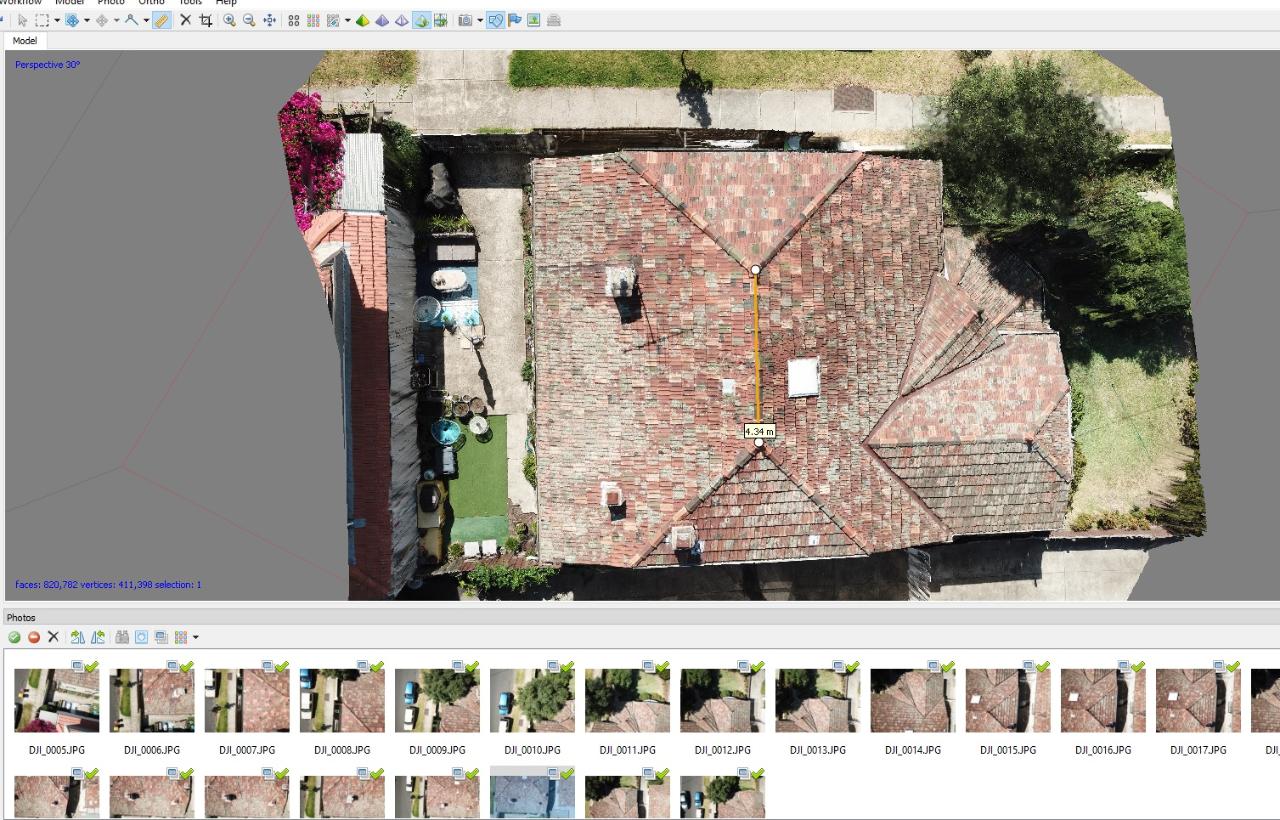Open the Help menu

point(226,3)
